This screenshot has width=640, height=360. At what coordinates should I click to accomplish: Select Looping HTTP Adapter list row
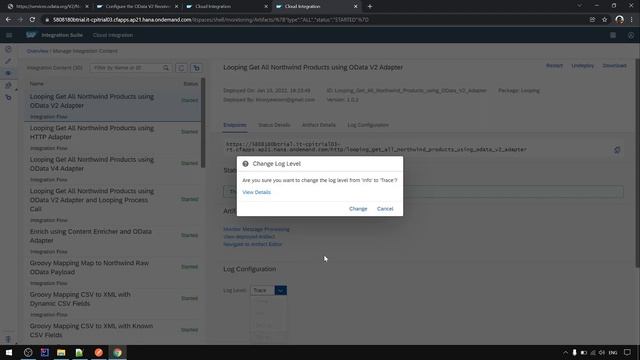click(x=113, y=137)
